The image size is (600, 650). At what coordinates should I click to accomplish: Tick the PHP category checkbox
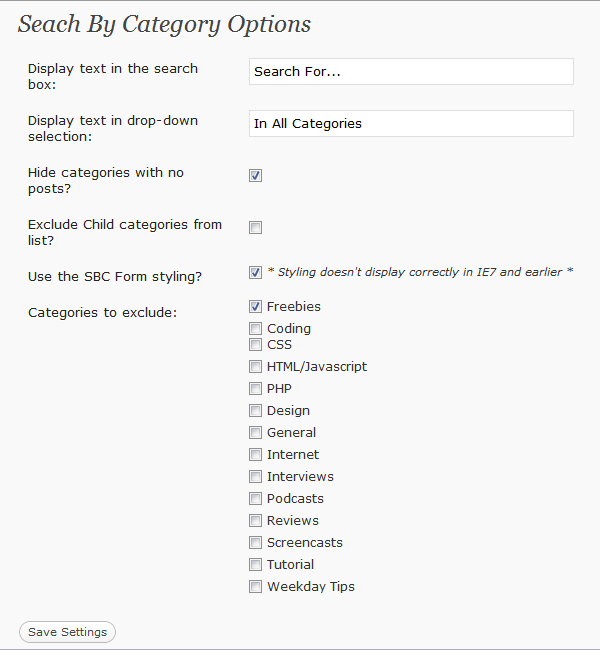tap(255, 389)
